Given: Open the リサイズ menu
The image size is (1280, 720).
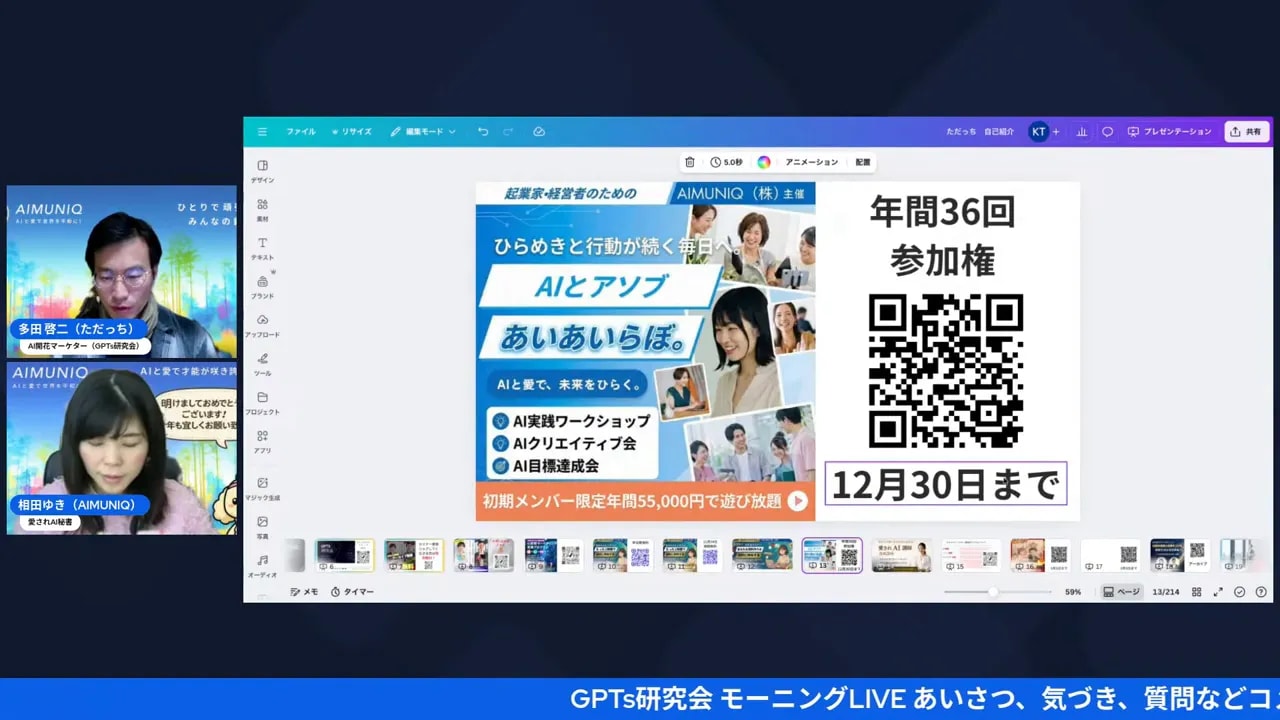Looking at the screenshot, I should pyautogui.click(x=352, y=132).
